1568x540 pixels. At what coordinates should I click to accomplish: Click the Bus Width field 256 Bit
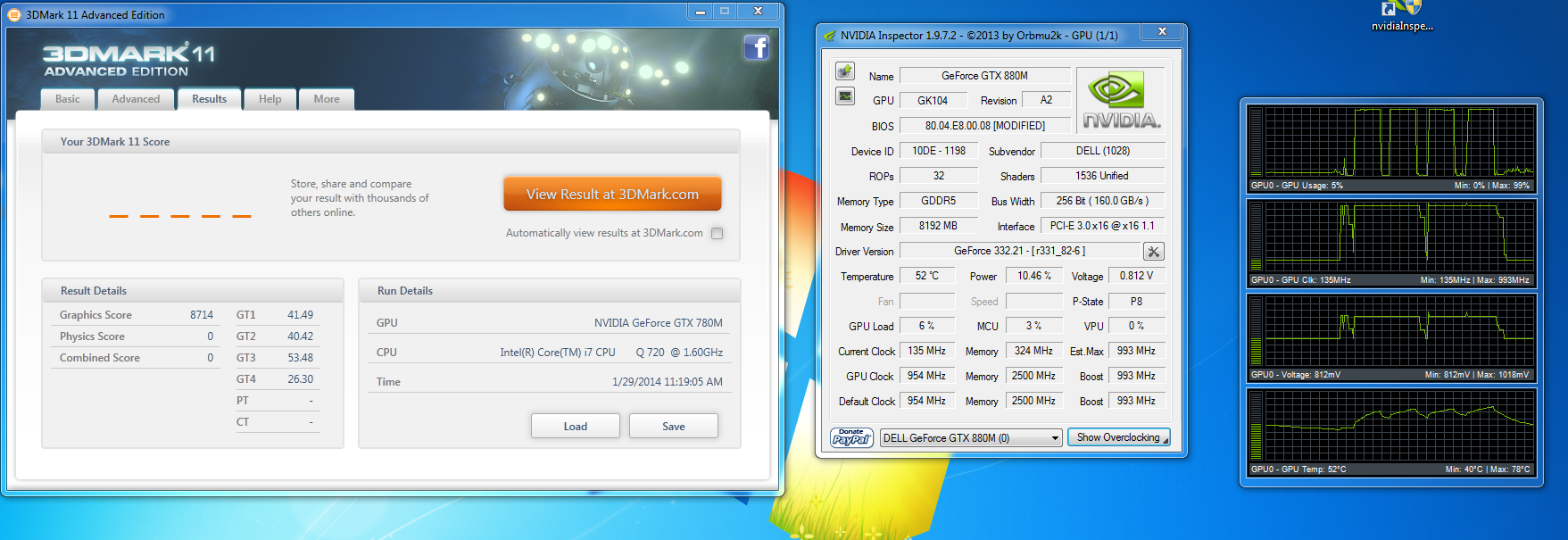point(1102,201)
